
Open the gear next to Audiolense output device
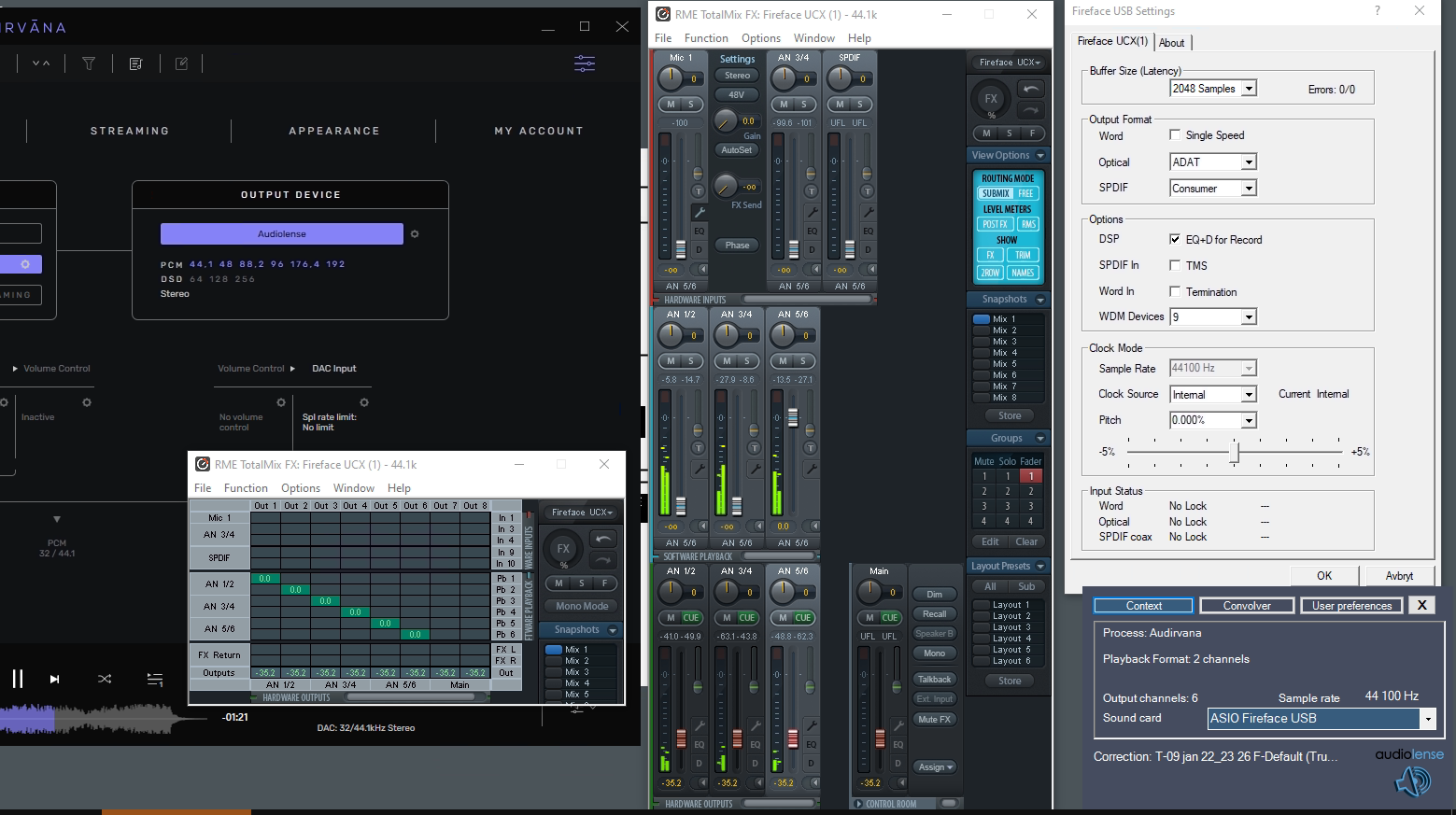pos(415,234)
